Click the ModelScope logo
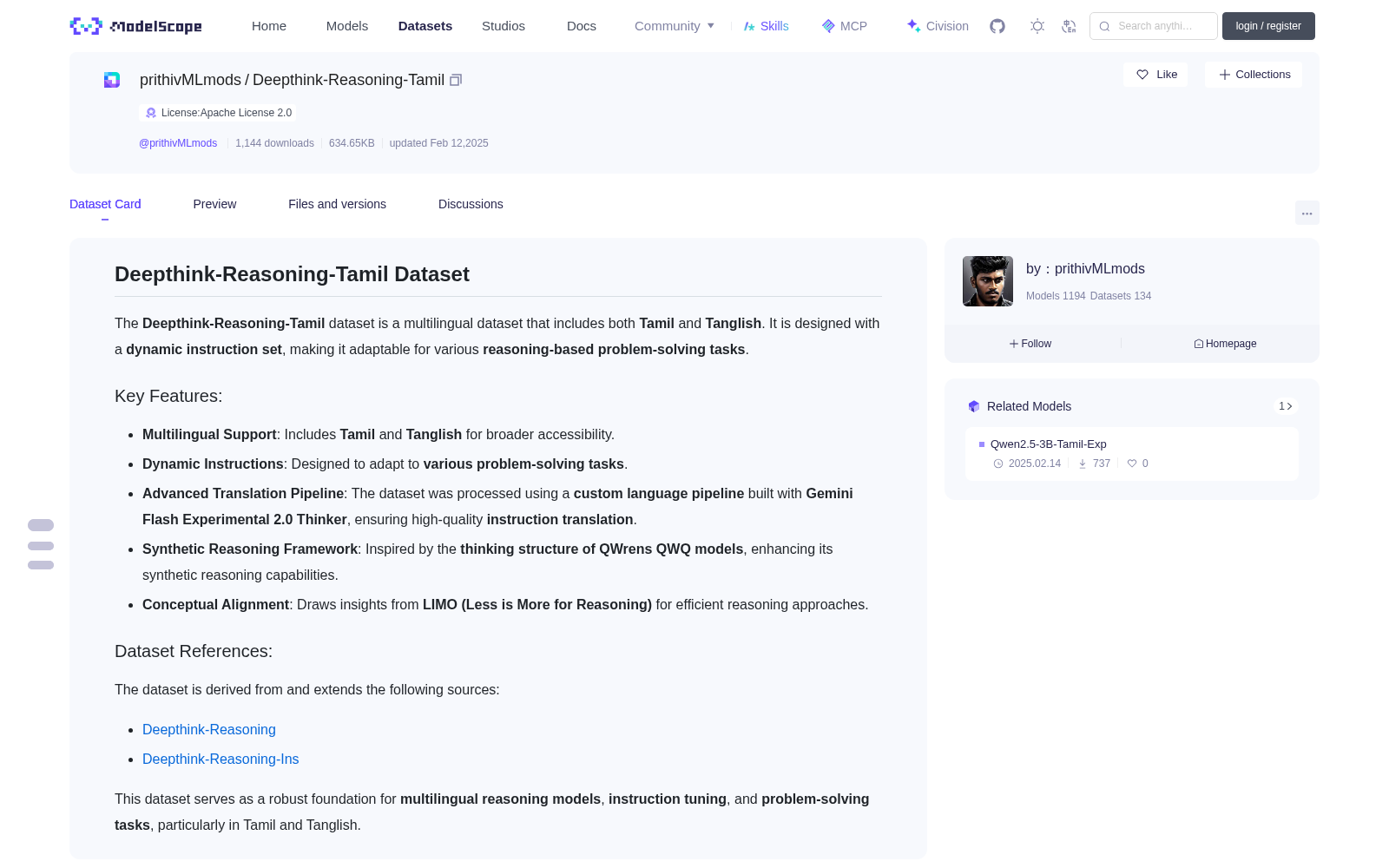The width and height of the screenshot is (1389, 868). point(136,26)
